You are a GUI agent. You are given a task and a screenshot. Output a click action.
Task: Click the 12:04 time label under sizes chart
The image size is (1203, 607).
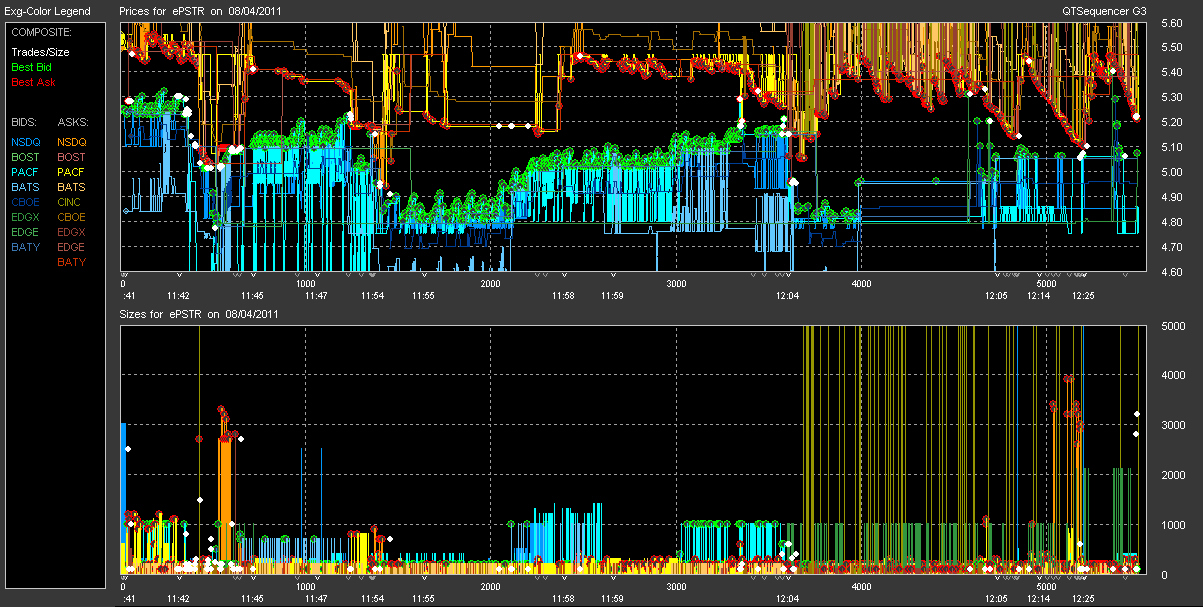787,597
